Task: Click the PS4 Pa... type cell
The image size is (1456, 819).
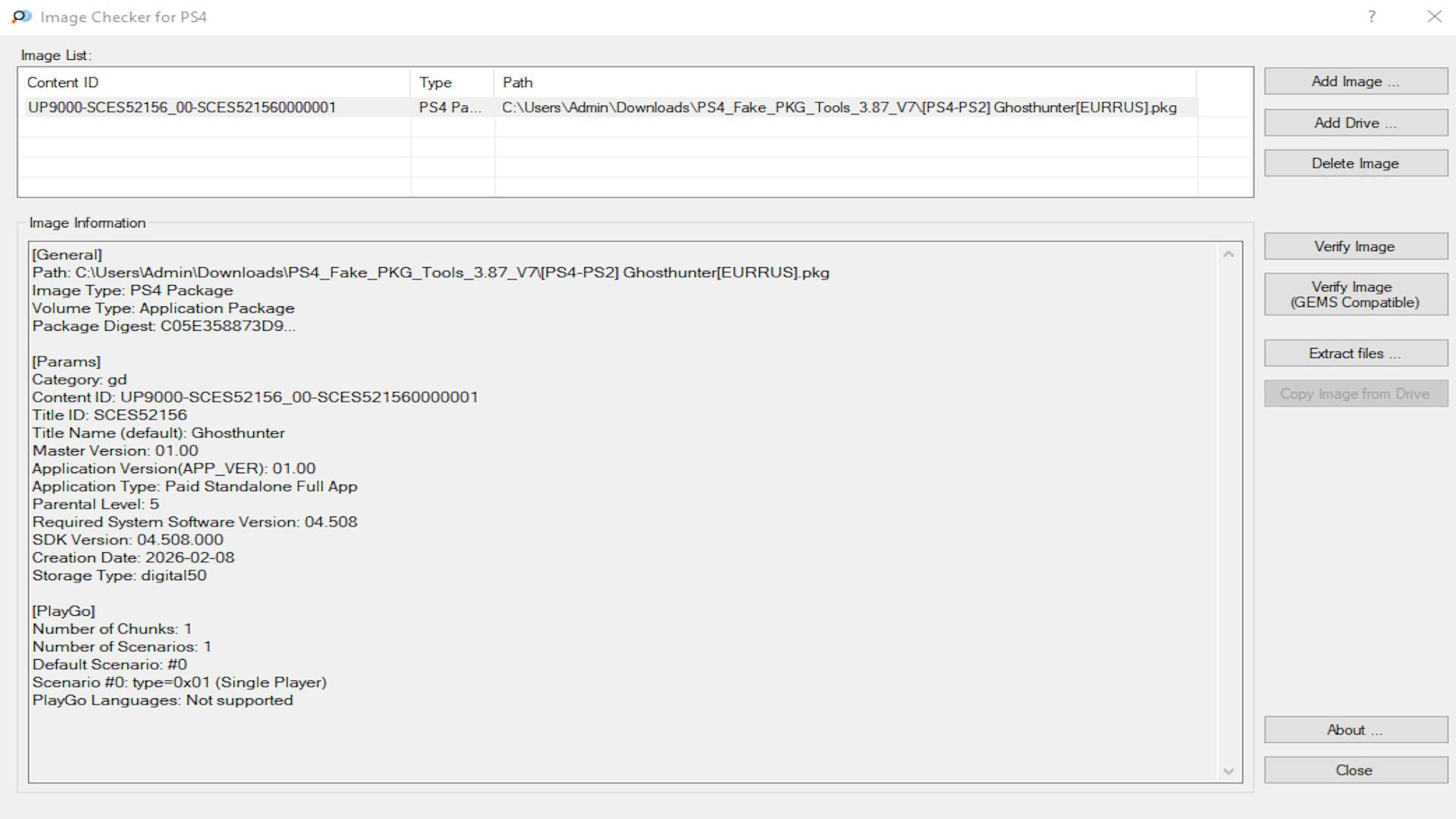Action: pyautogui.click(x=450, y=108)
